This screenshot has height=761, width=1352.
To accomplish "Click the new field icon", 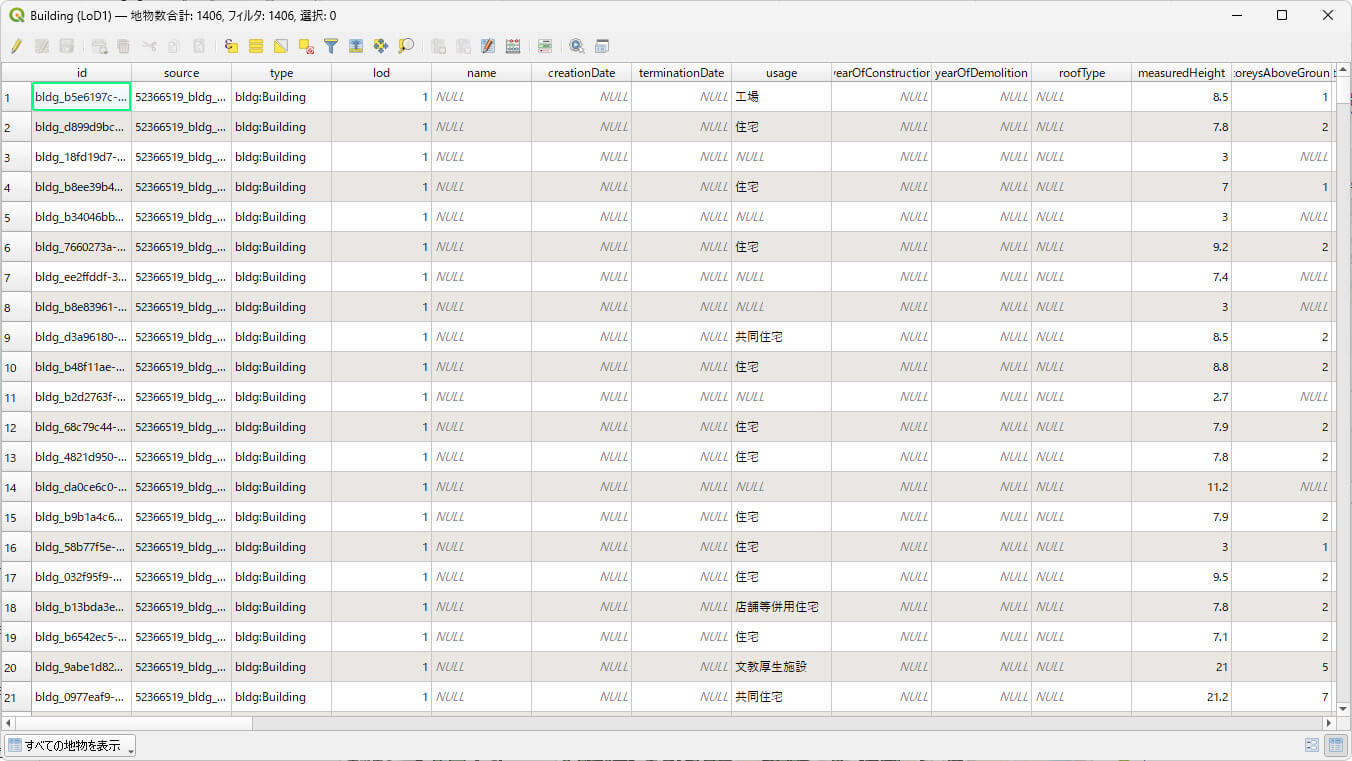I will click(438, 46).
